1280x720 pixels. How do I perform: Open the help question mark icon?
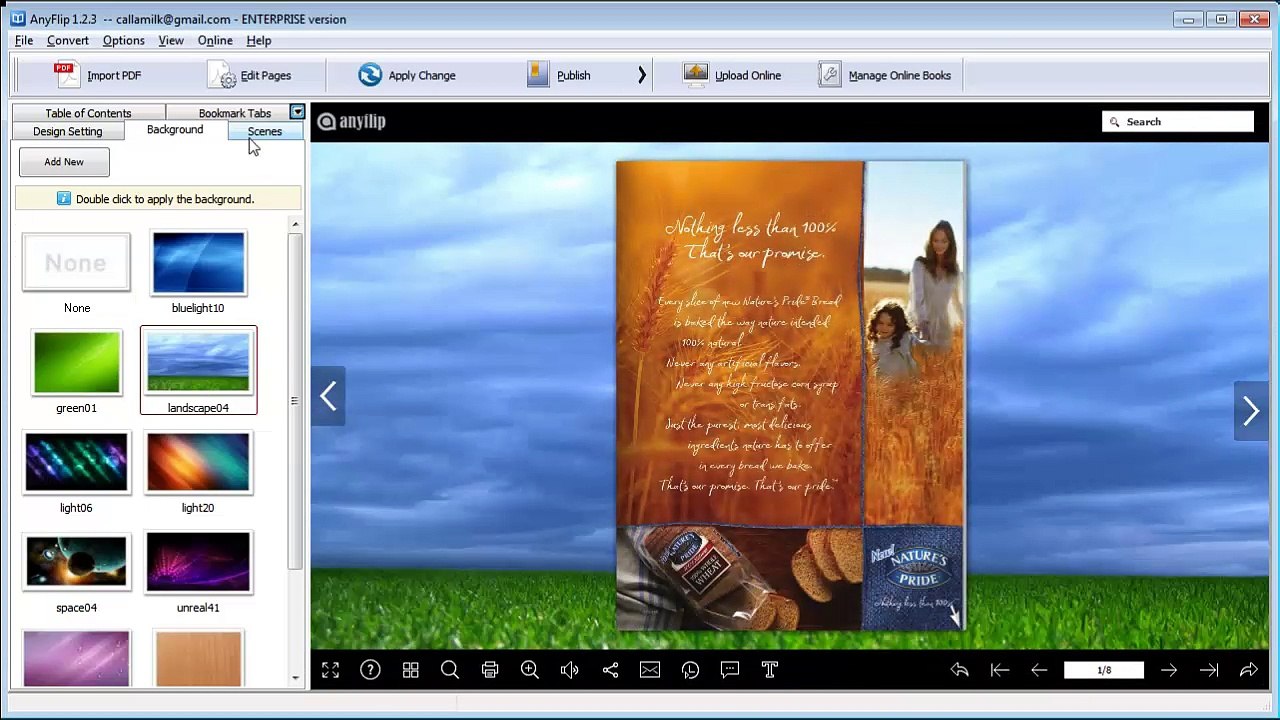[370, 670]
